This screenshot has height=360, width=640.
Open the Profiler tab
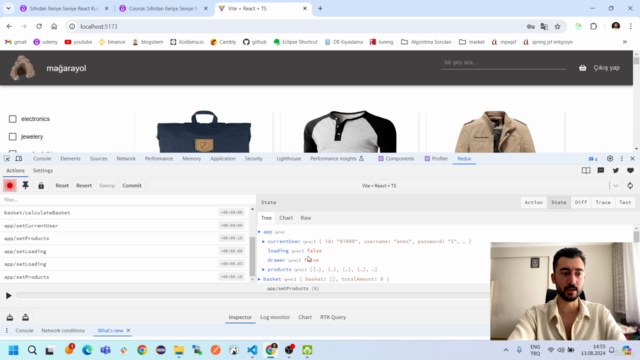pyautogui.click(x=436, y=159)
